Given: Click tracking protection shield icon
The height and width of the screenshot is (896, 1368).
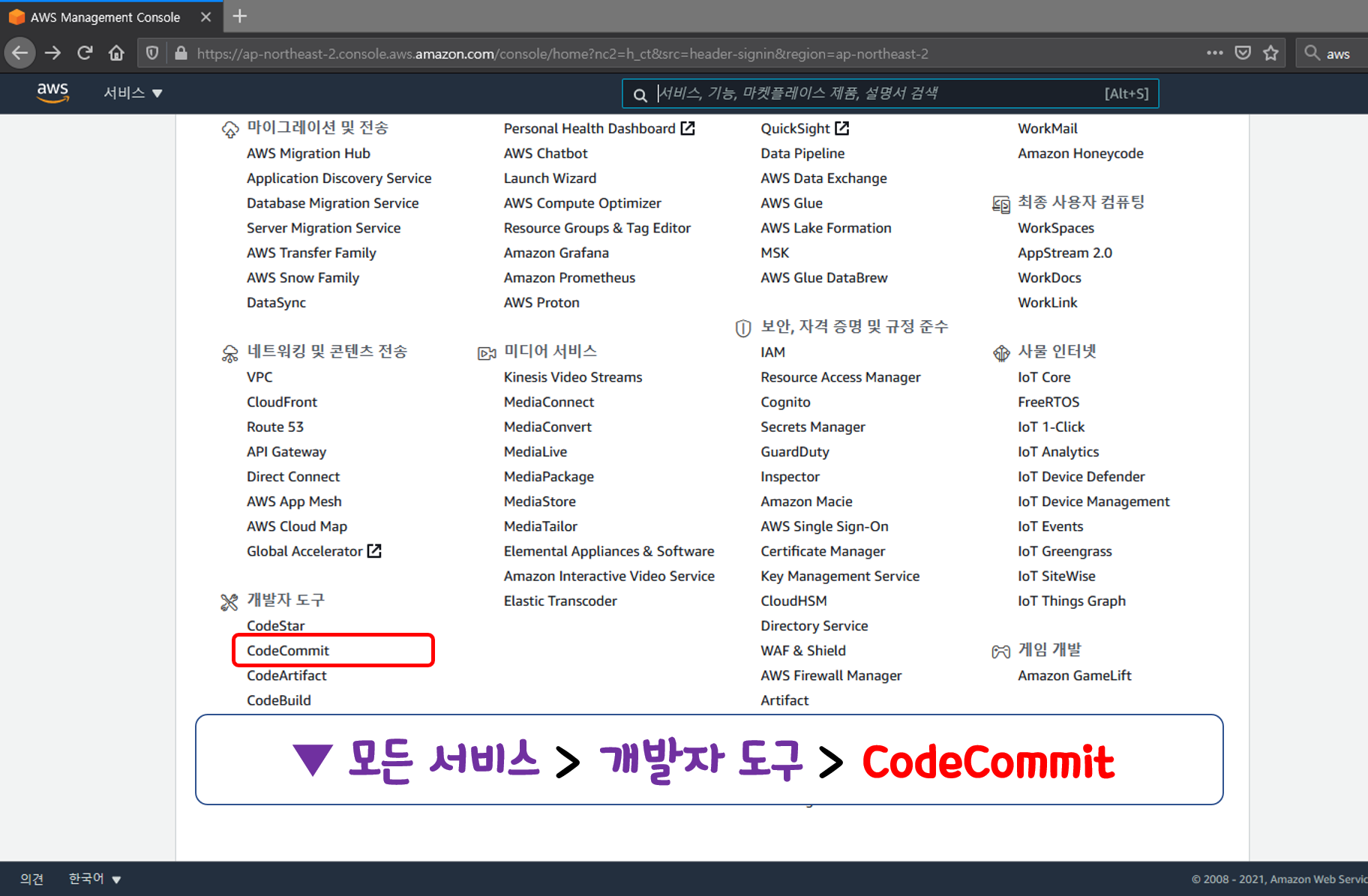Looking at the screenshot, I should point(152,53).
